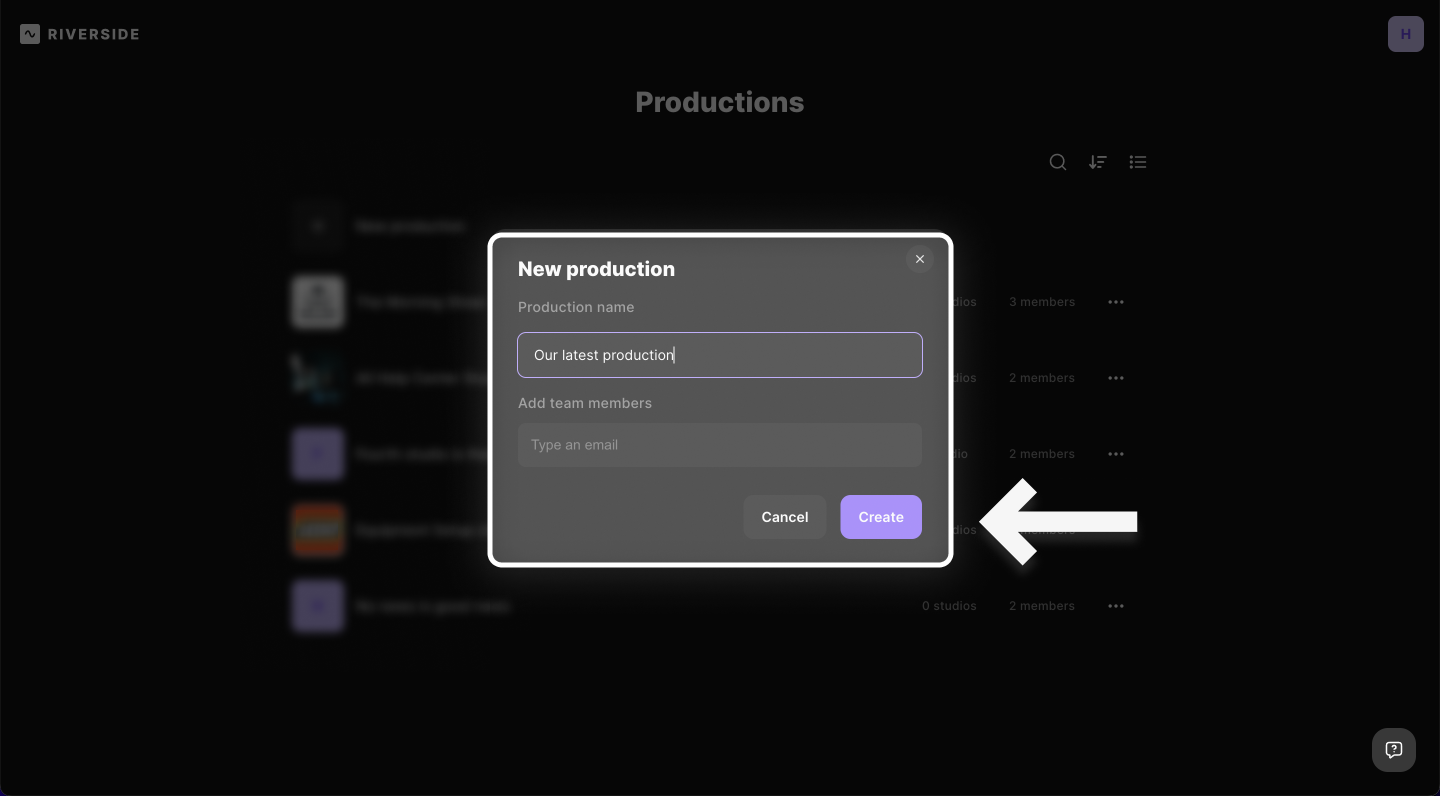Select the second production's thumbnail
1440x796 pixels.
[318, 378]
